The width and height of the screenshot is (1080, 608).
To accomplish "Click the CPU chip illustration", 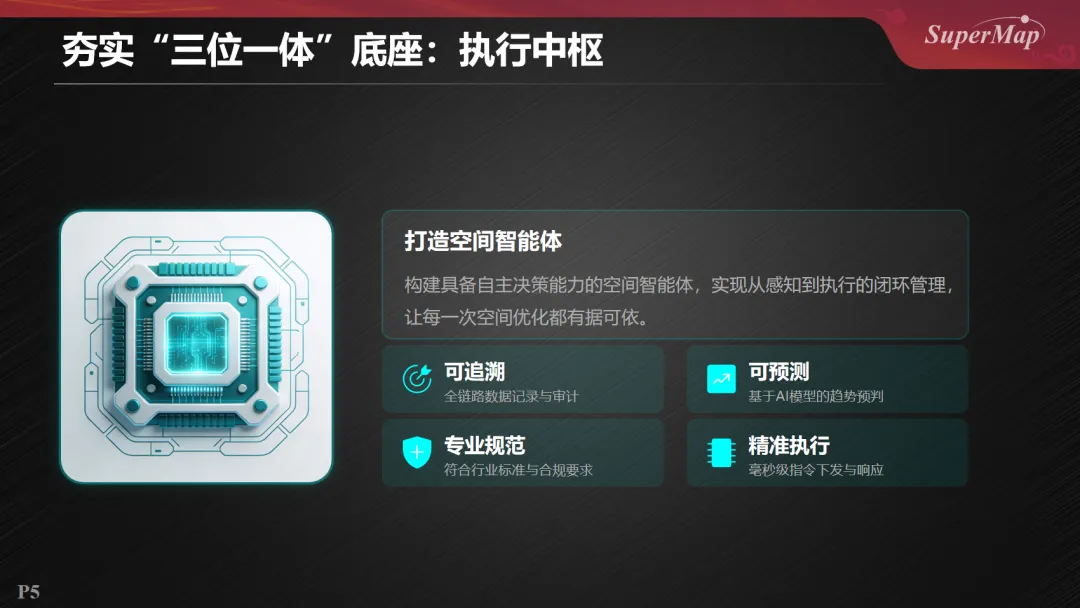I will click(x=196, y=346).
